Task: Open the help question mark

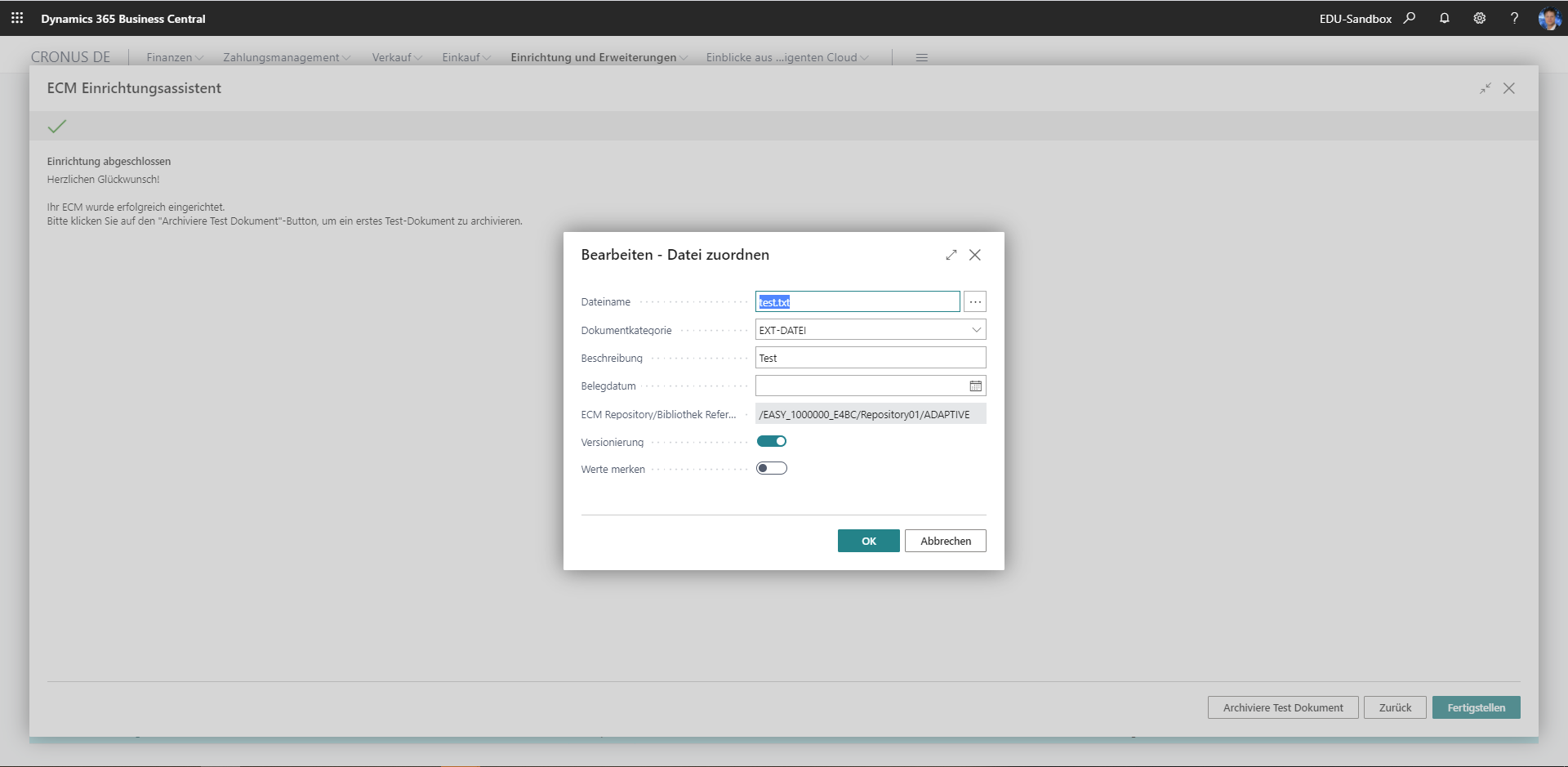Action: (1514, 18)
